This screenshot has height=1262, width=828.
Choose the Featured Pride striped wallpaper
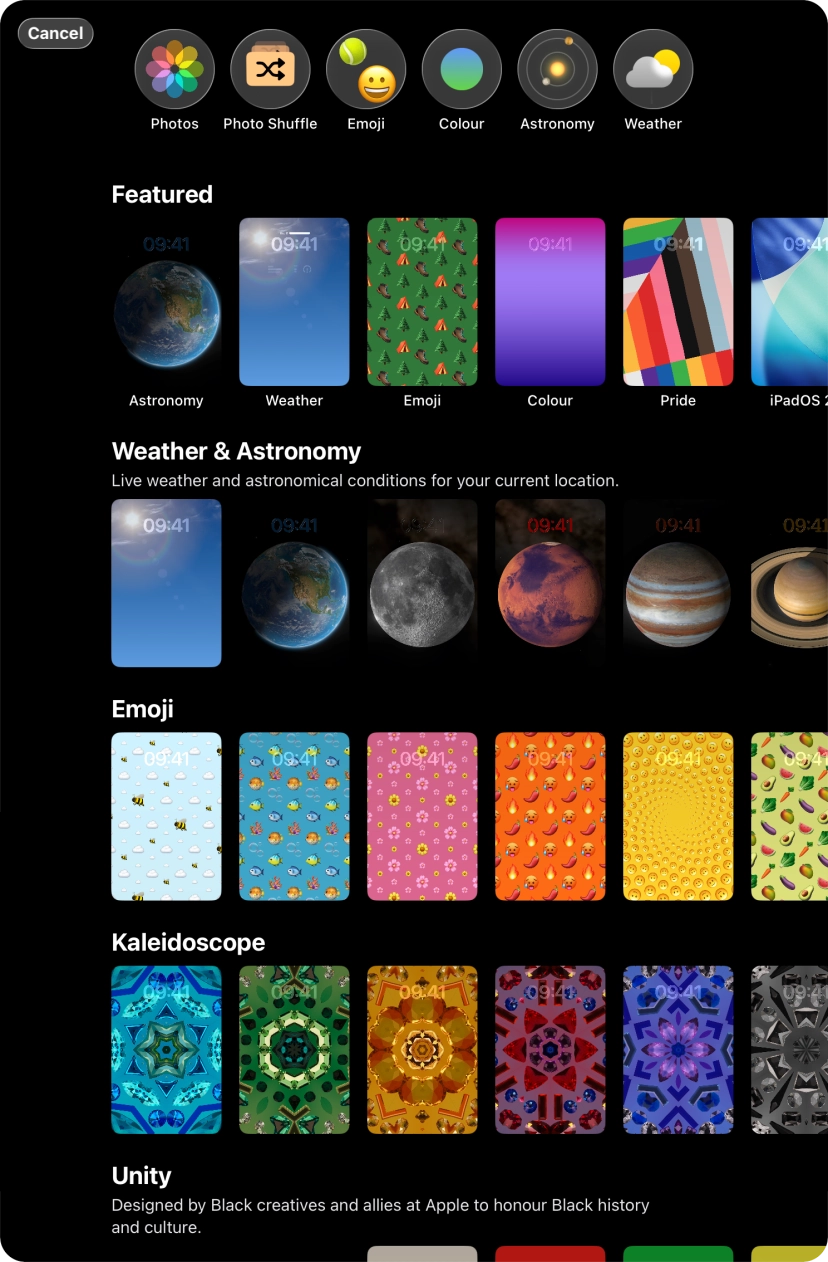[678, 302]
